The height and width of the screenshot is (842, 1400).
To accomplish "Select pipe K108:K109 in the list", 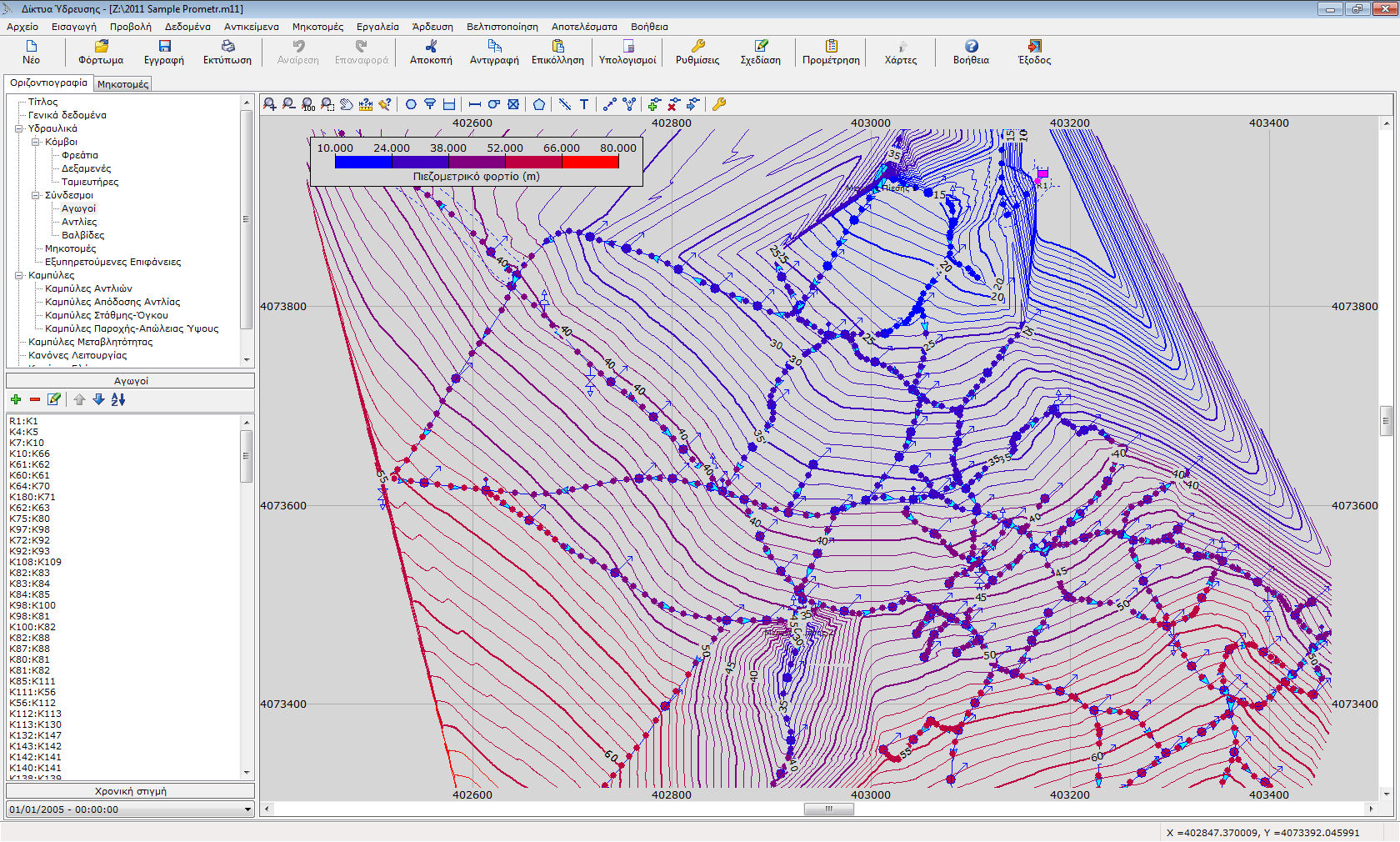I will coord(36,562).
